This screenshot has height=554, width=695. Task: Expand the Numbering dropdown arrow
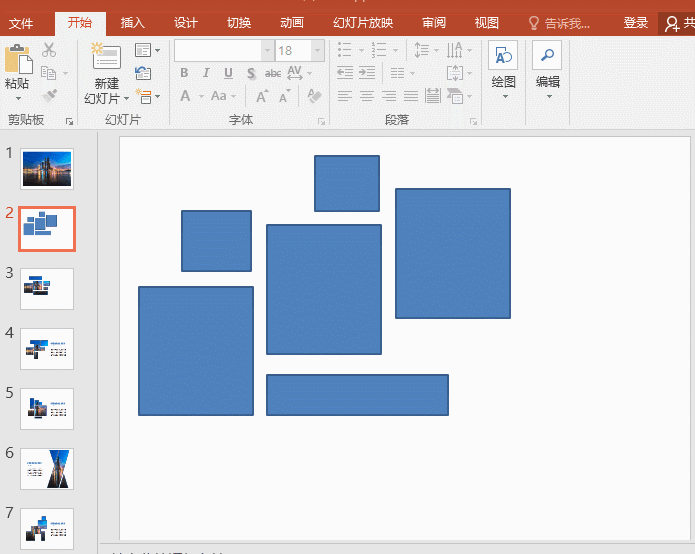click(395, 50)
